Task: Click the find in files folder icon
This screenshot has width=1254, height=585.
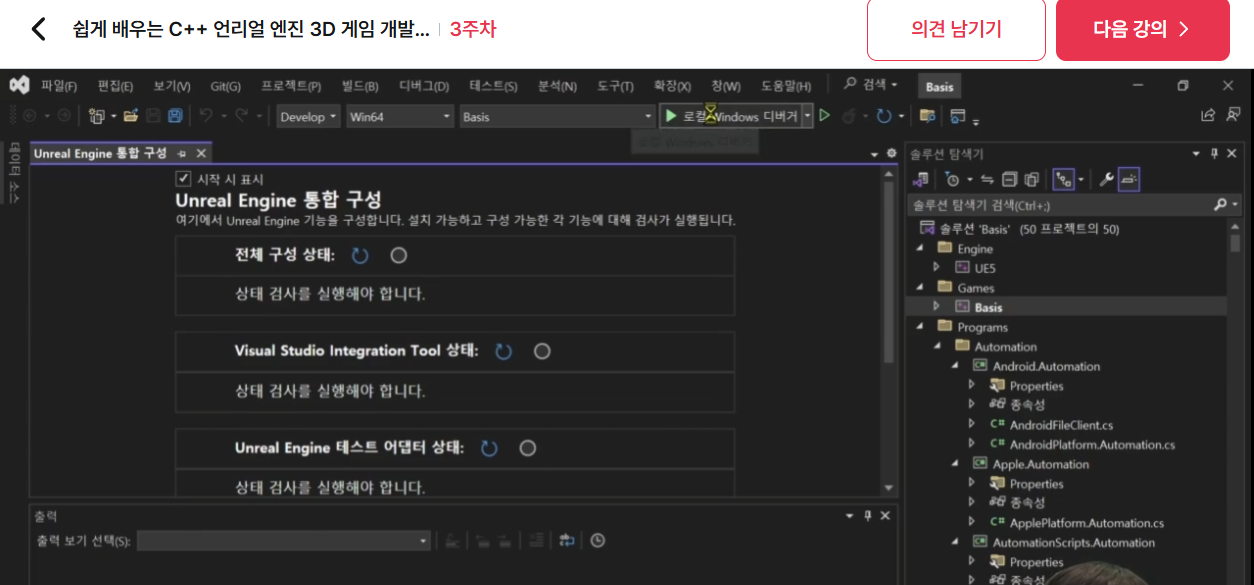Action: tap(928, 116)
